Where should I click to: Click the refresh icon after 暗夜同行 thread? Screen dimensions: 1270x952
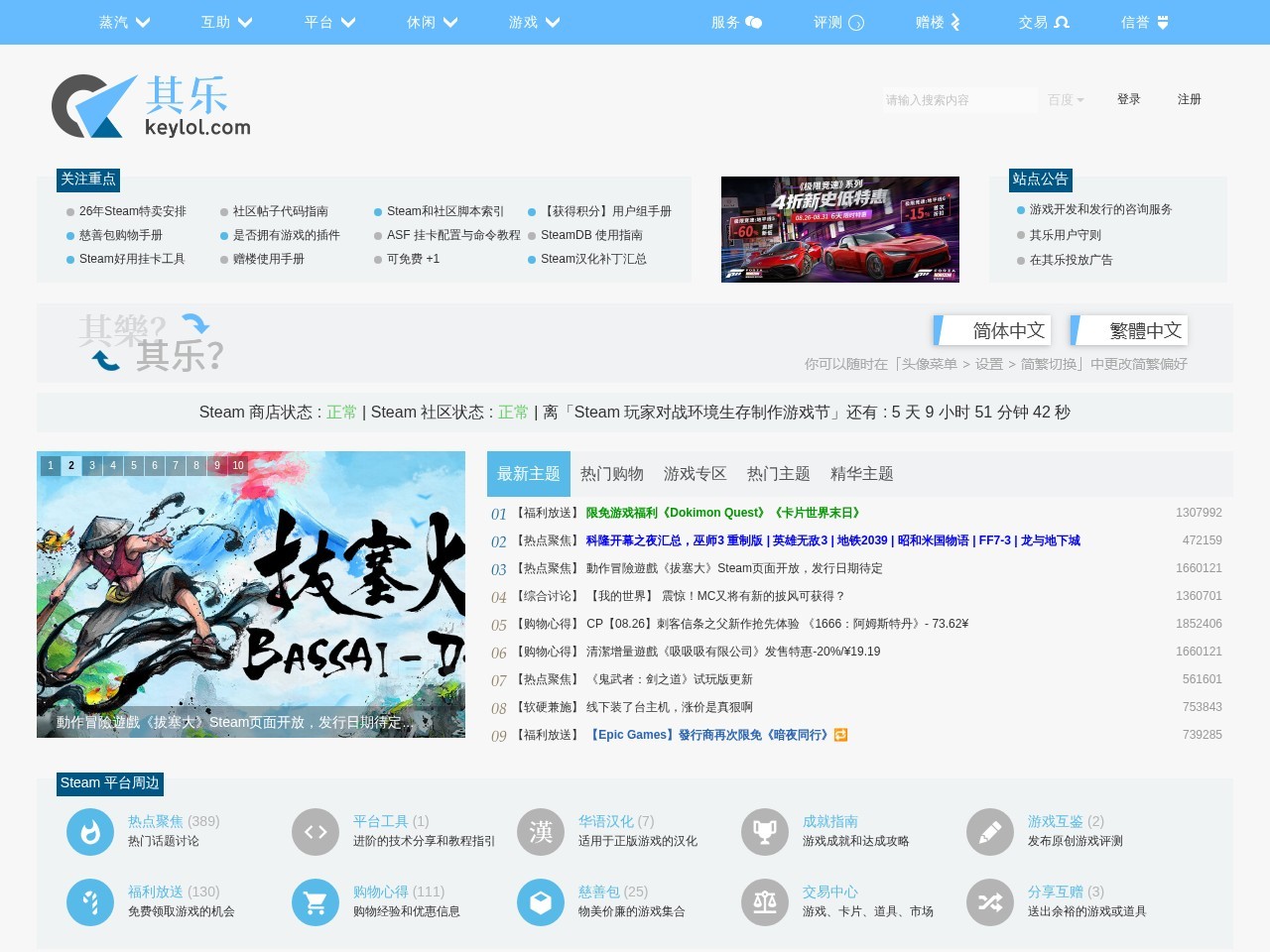(841, 735)
